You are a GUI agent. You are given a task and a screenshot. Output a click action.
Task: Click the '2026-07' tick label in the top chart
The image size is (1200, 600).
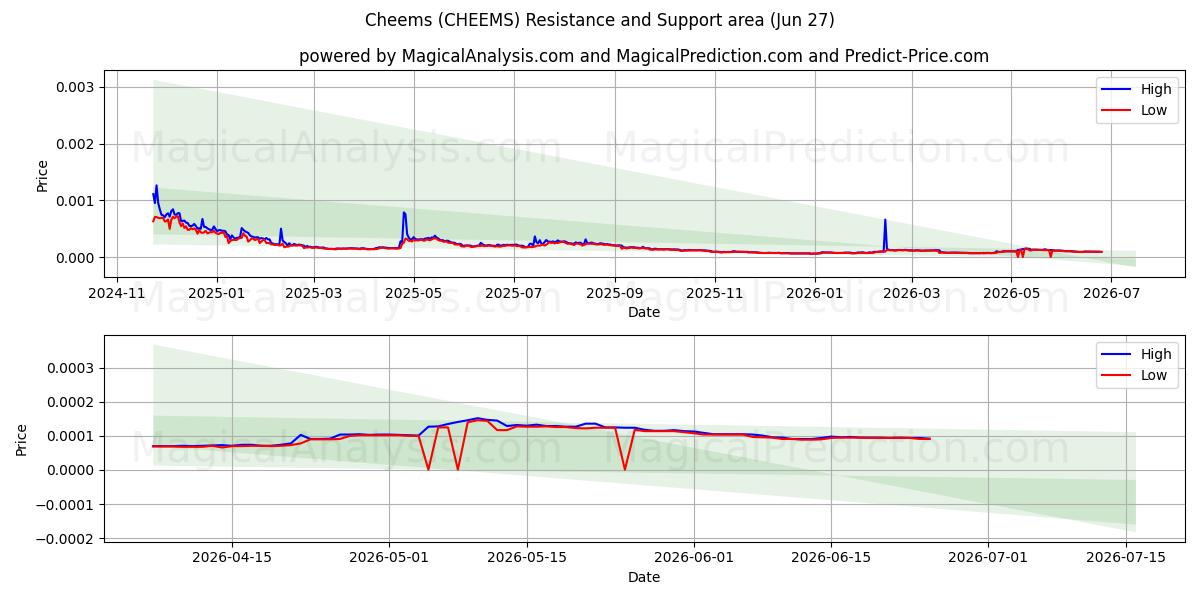[x=1111, y=293]
